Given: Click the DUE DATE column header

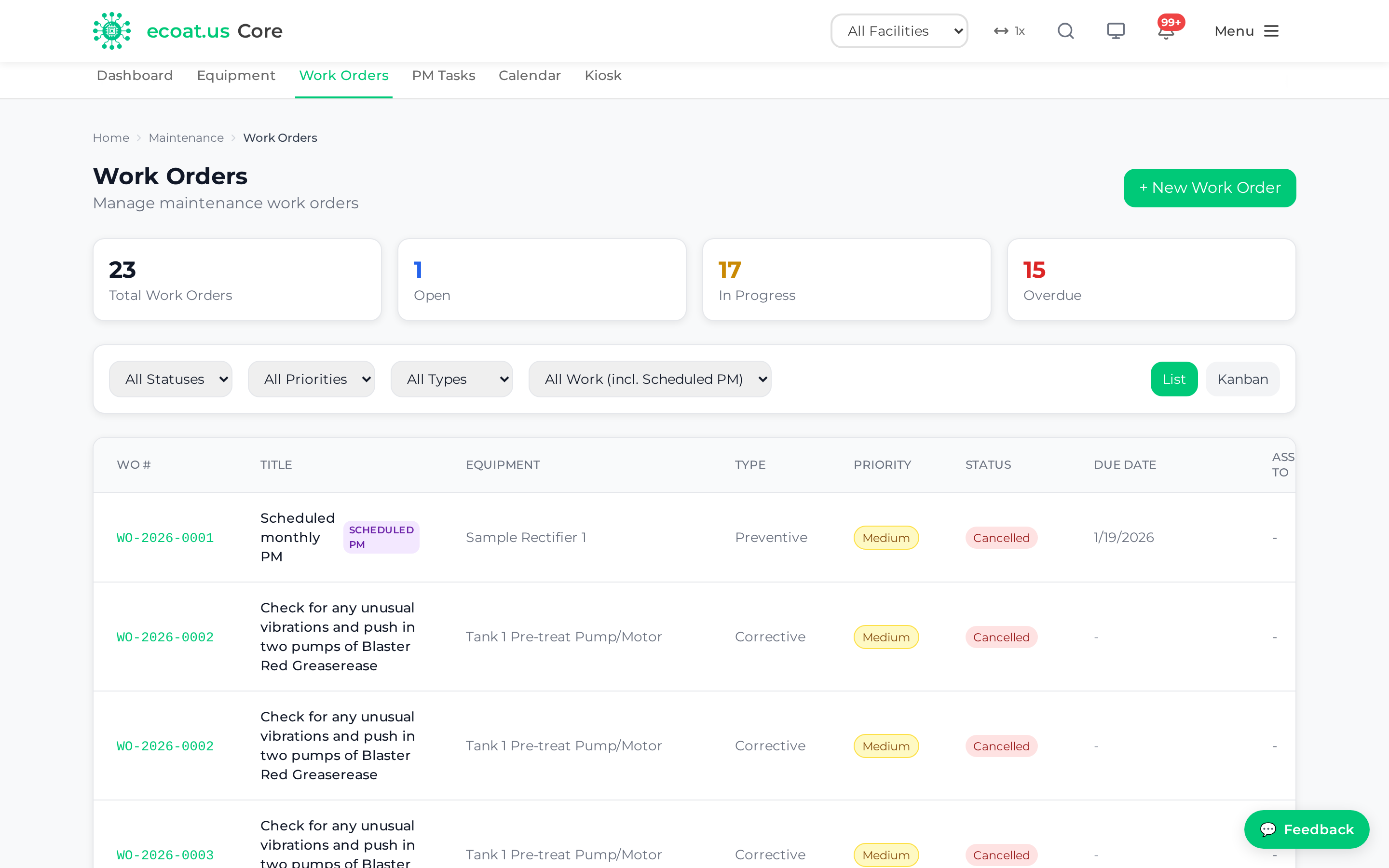Looking at the screenshot, I should (1124, 465).
